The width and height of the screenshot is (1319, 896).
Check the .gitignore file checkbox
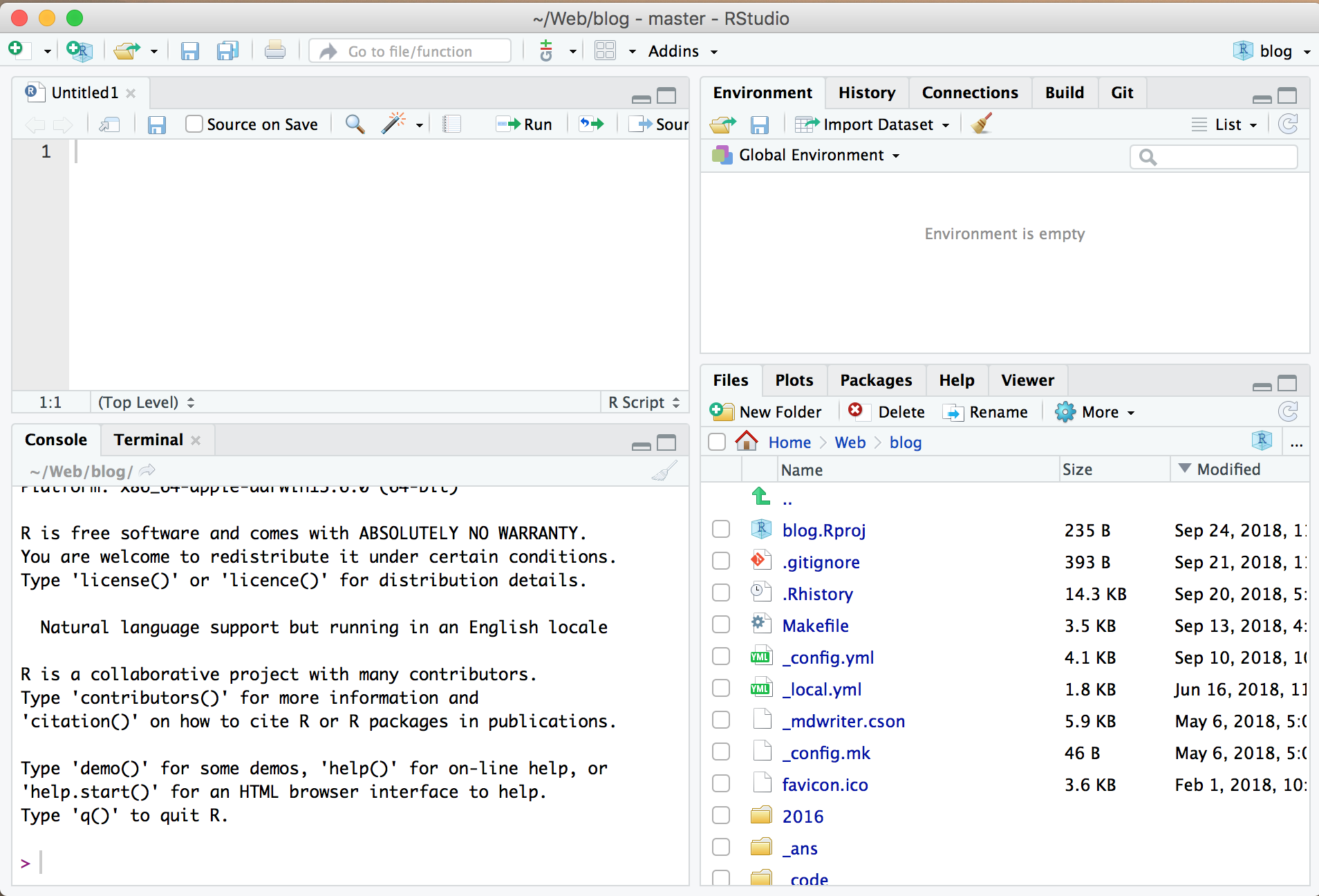[721, 561]
